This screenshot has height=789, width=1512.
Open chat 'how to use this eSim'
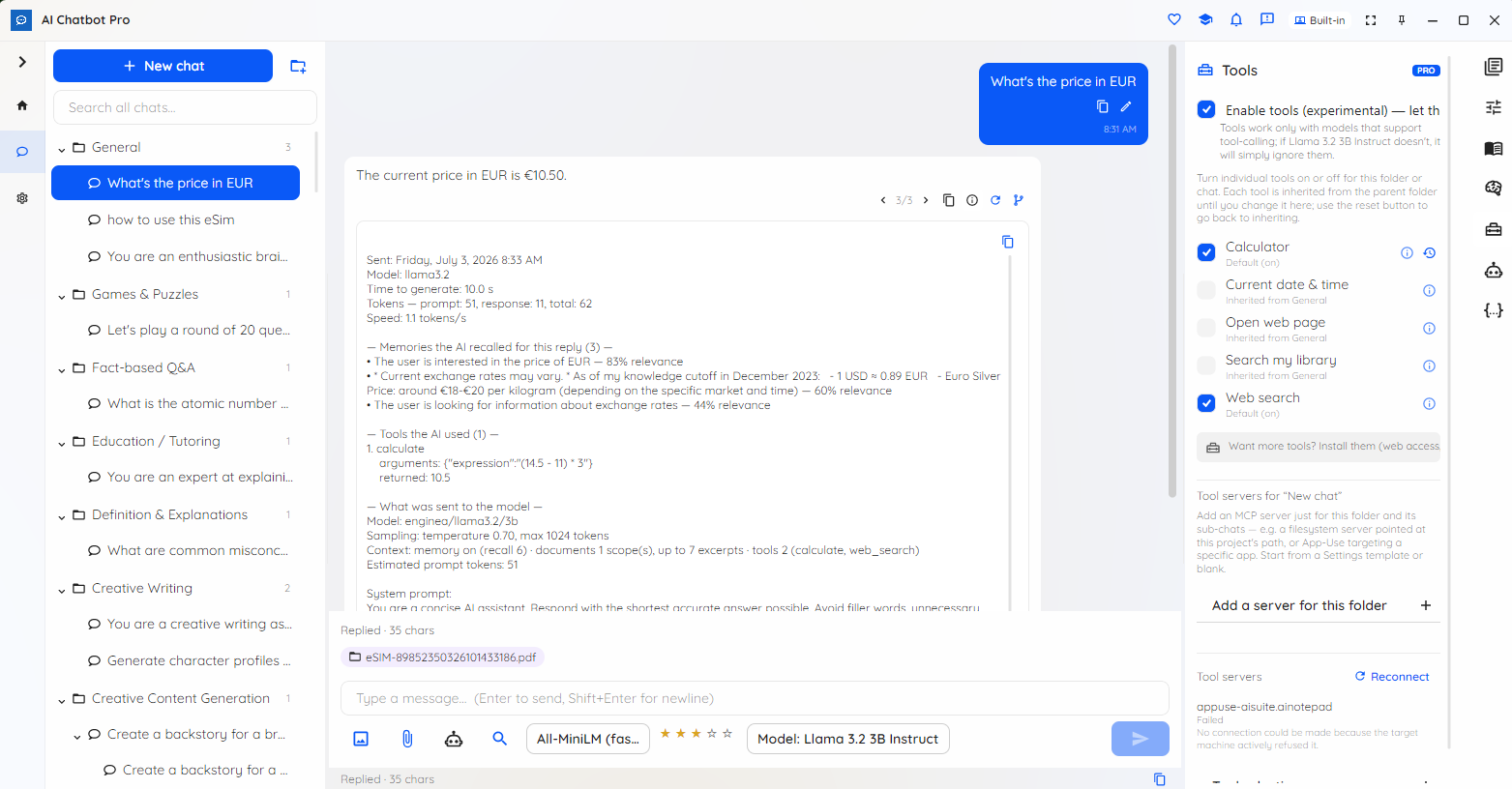(175, 219)
